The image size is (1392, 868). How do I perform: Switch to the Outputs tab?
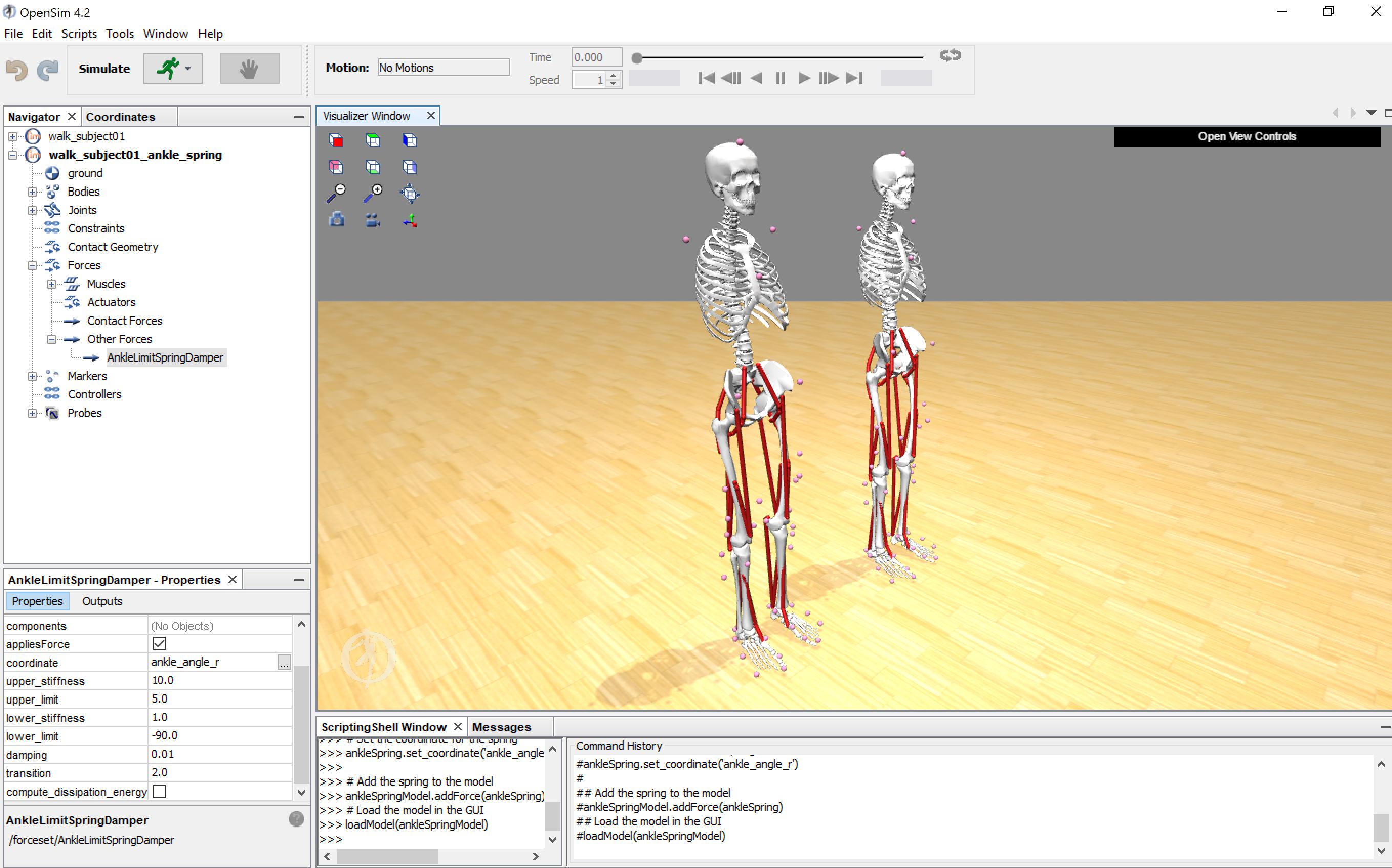pyautogui.click(x=101, y=601)
